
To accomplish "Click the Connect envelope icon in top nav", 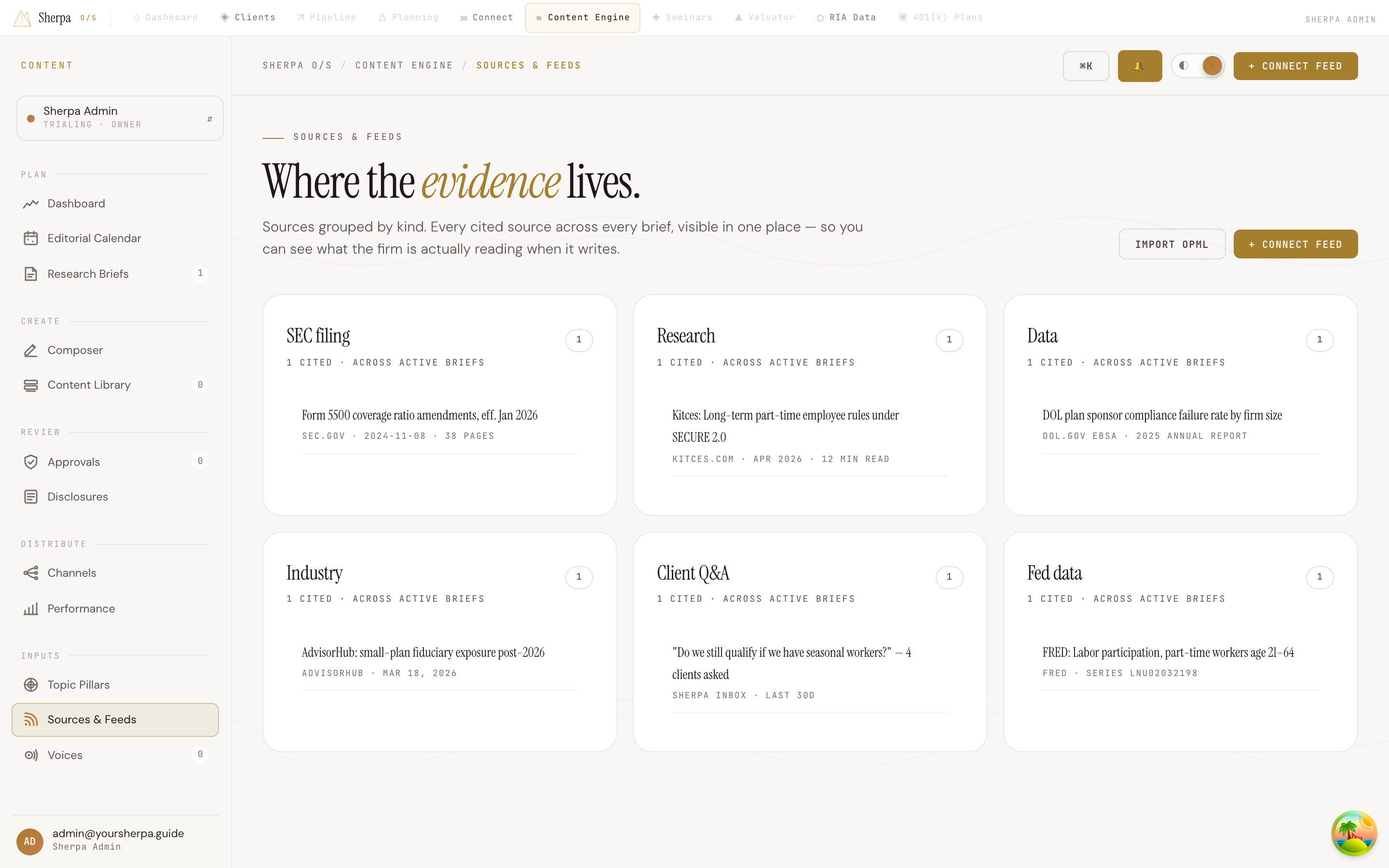I will 464,18.
